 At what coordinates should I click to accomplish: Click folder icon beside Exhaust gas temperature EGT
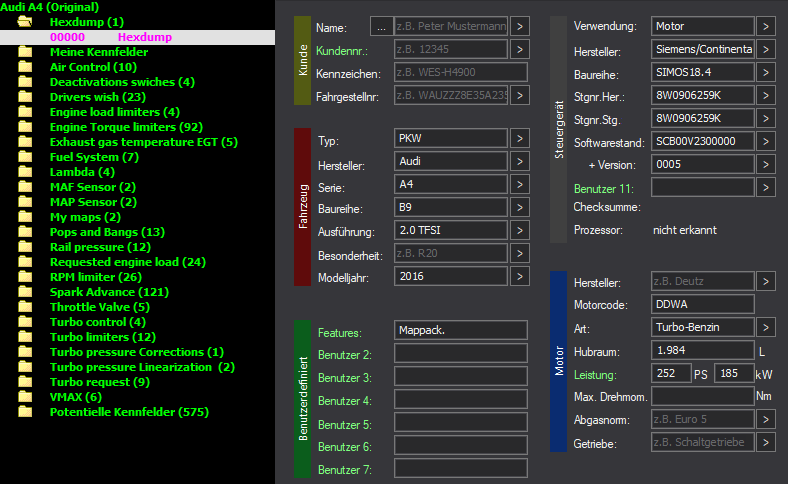click(25, 142)
